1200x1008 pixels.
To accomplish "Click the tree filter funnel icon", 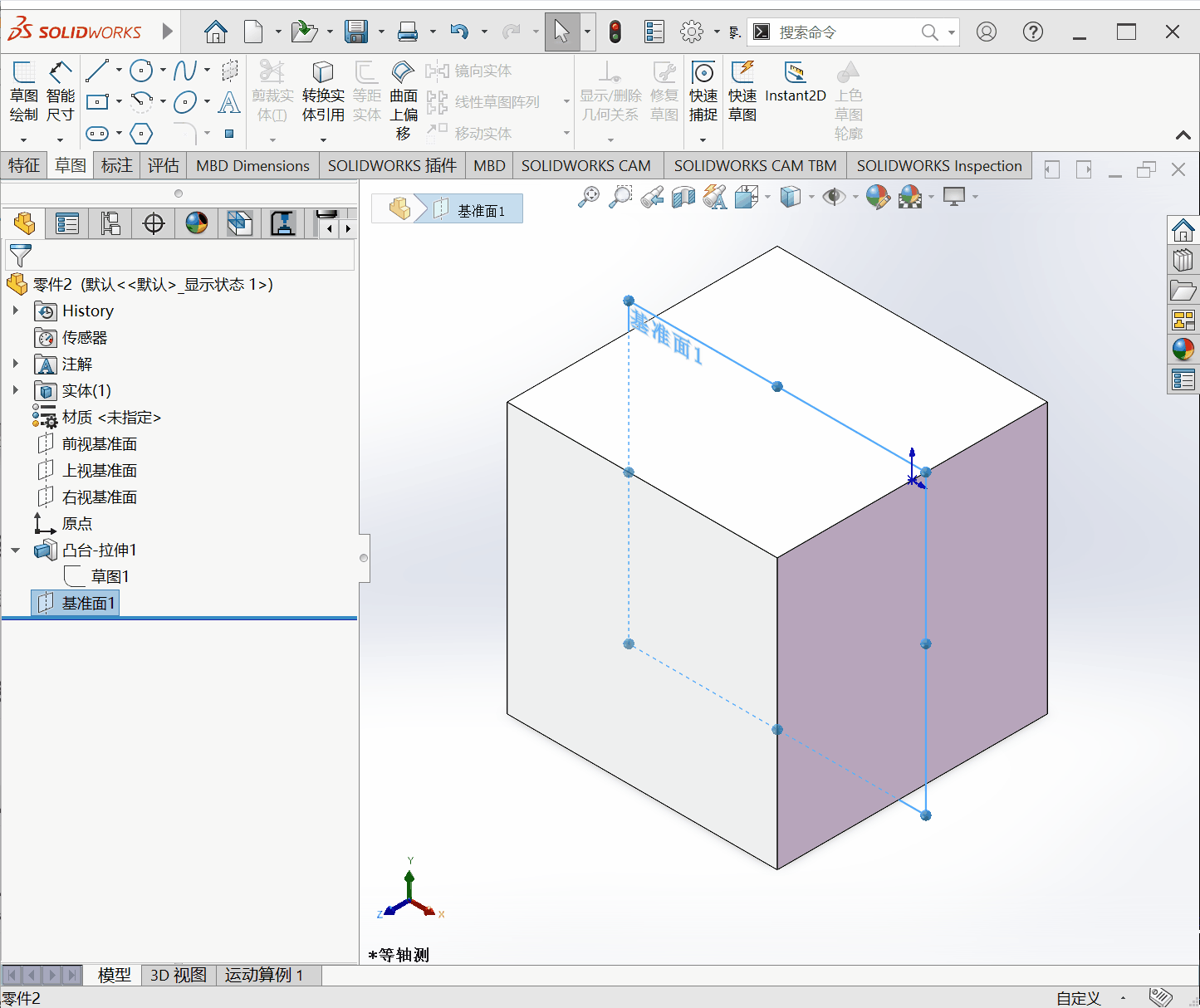I will (x=20, y=255).
